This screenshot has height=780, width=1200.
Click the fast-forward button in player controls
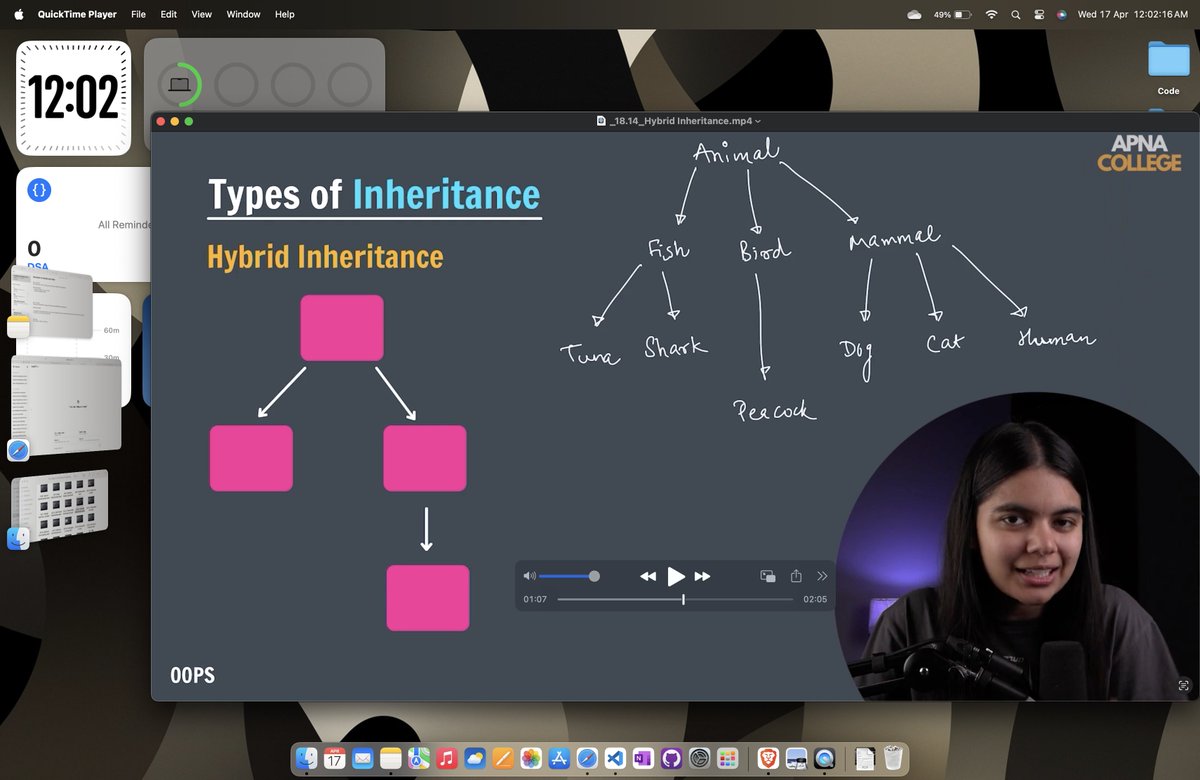[702, 576]
